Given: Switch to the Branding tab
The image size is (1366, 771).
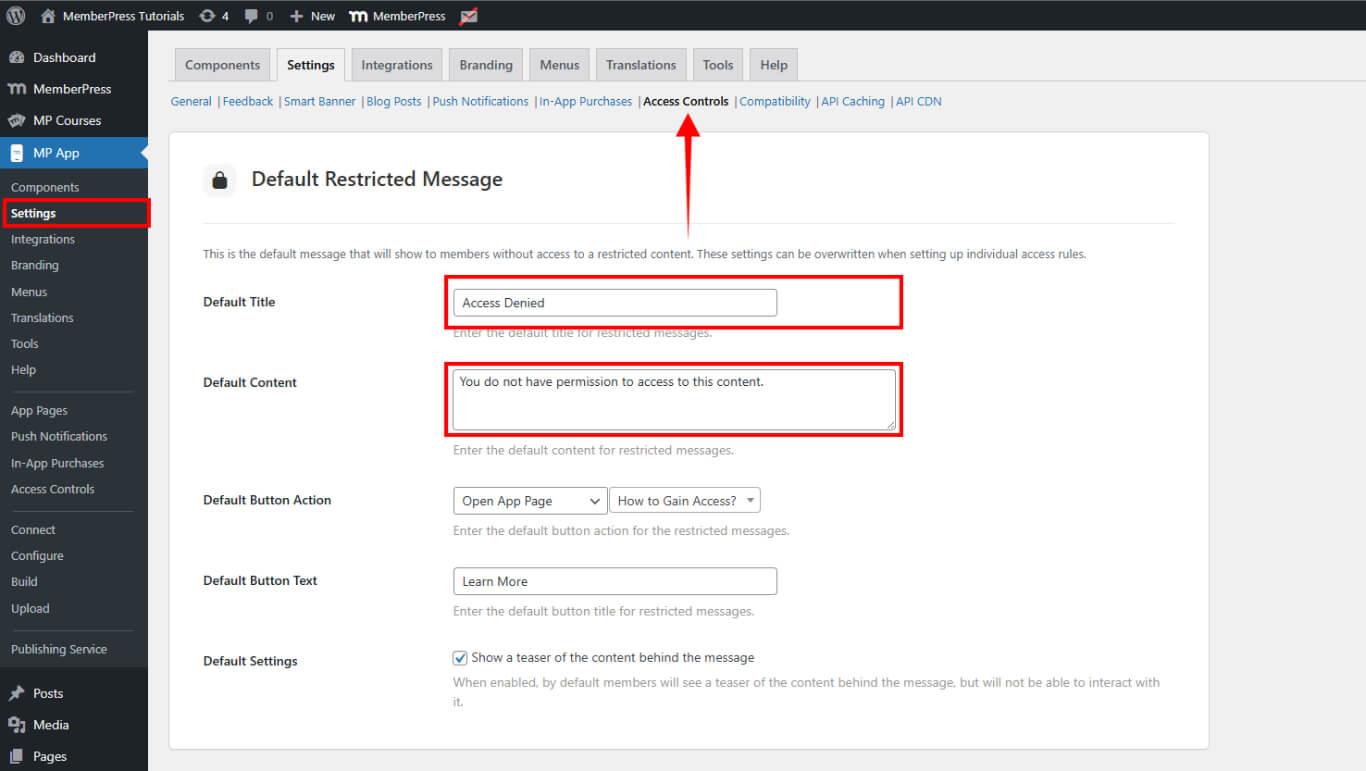Looking at the screenshot, I should pos(486,65).
